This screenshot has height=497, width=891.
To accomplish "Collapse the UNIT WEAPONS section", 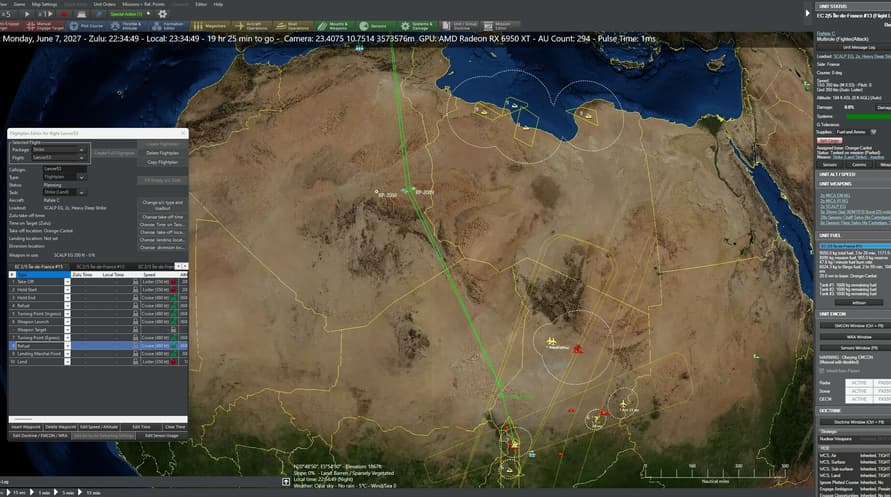I will (853, 184).
